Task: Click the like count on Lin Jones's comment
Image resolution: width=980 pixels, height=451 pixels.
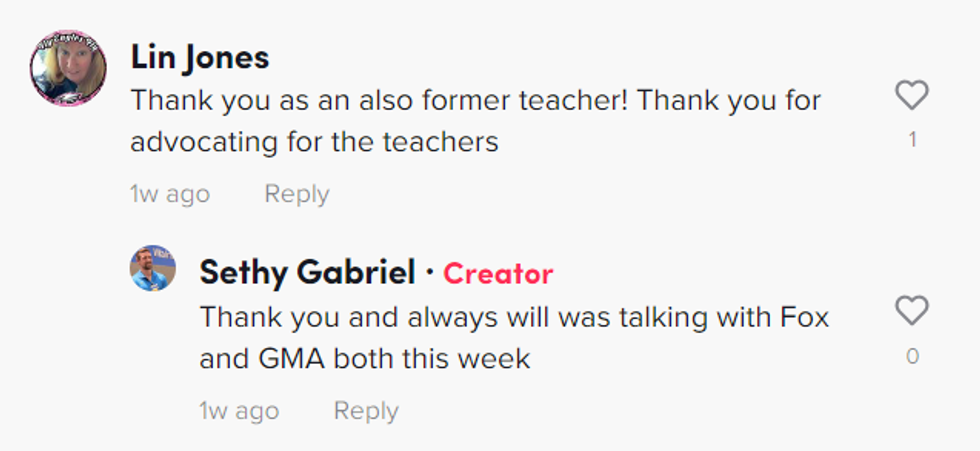Action: coord(912,141)
